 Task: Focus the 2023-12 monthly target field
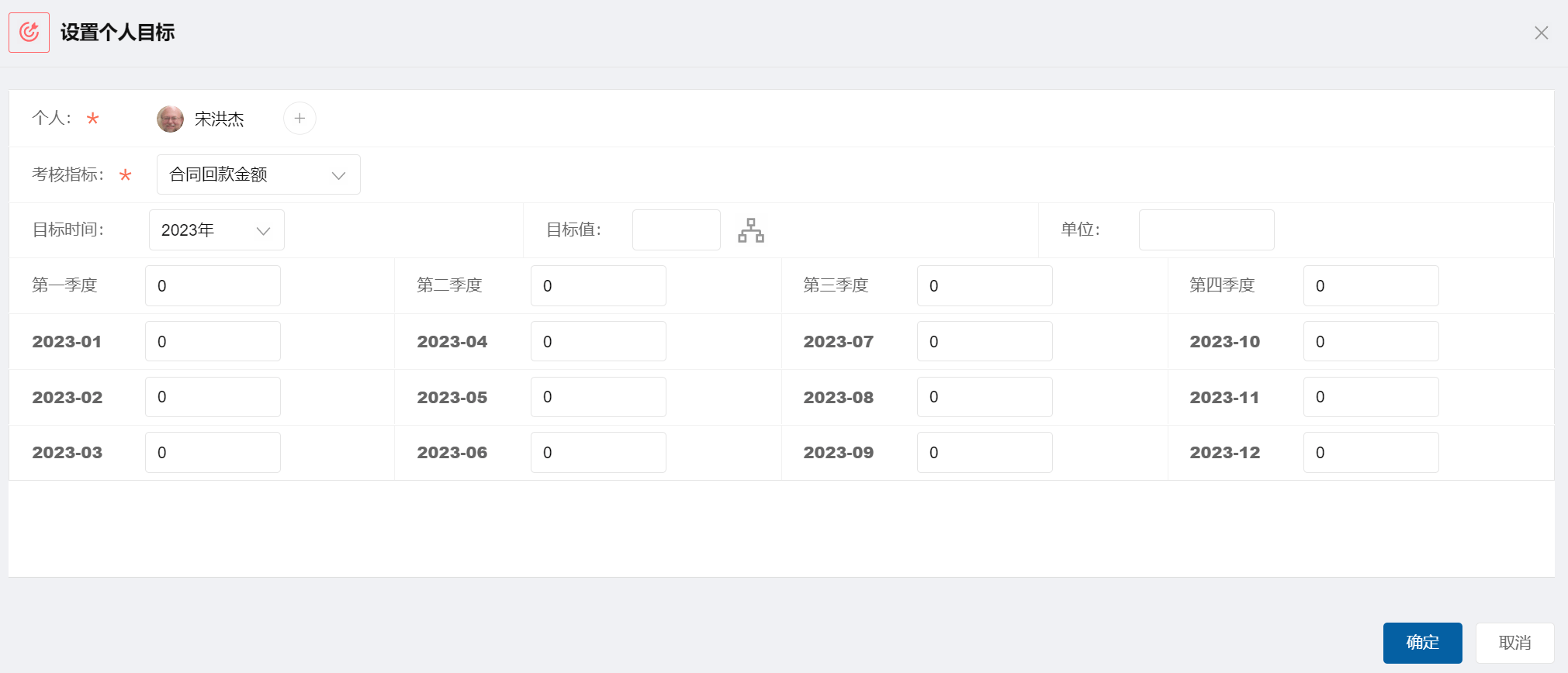pyautogui.click(x=1370, y=453)
